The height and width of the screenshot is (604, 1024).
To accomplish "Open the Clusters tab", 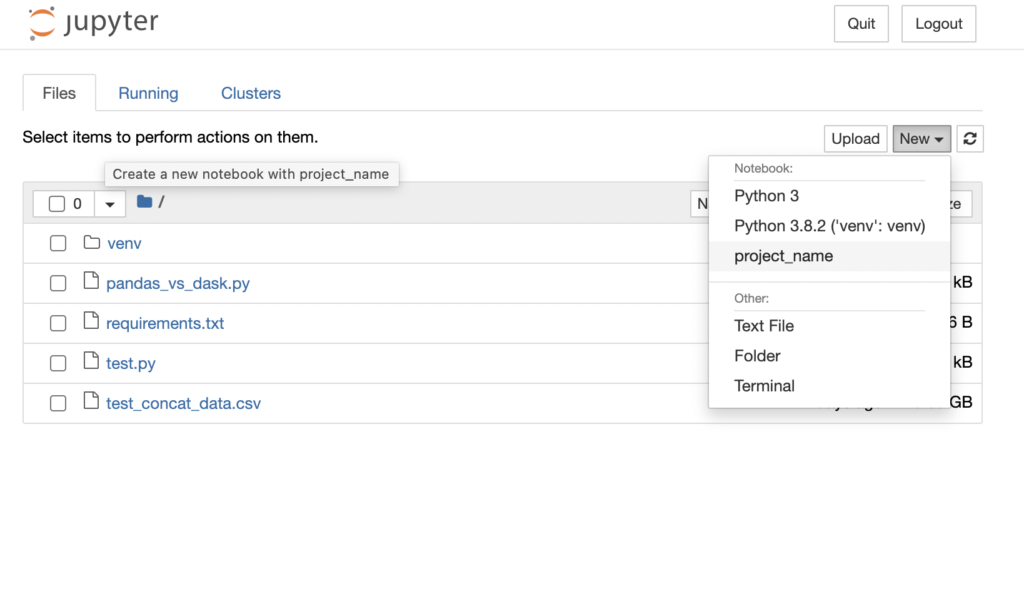I will point(250,93).
